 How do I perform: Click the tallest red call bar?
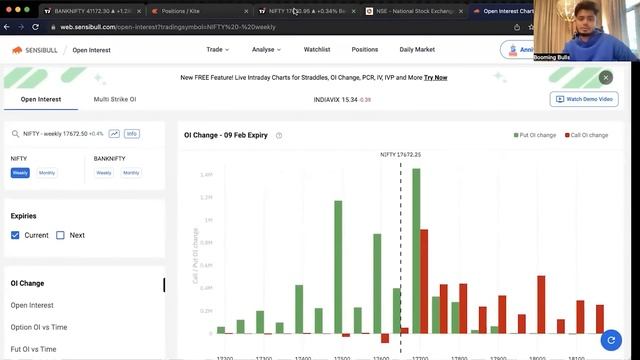(424, 282)
